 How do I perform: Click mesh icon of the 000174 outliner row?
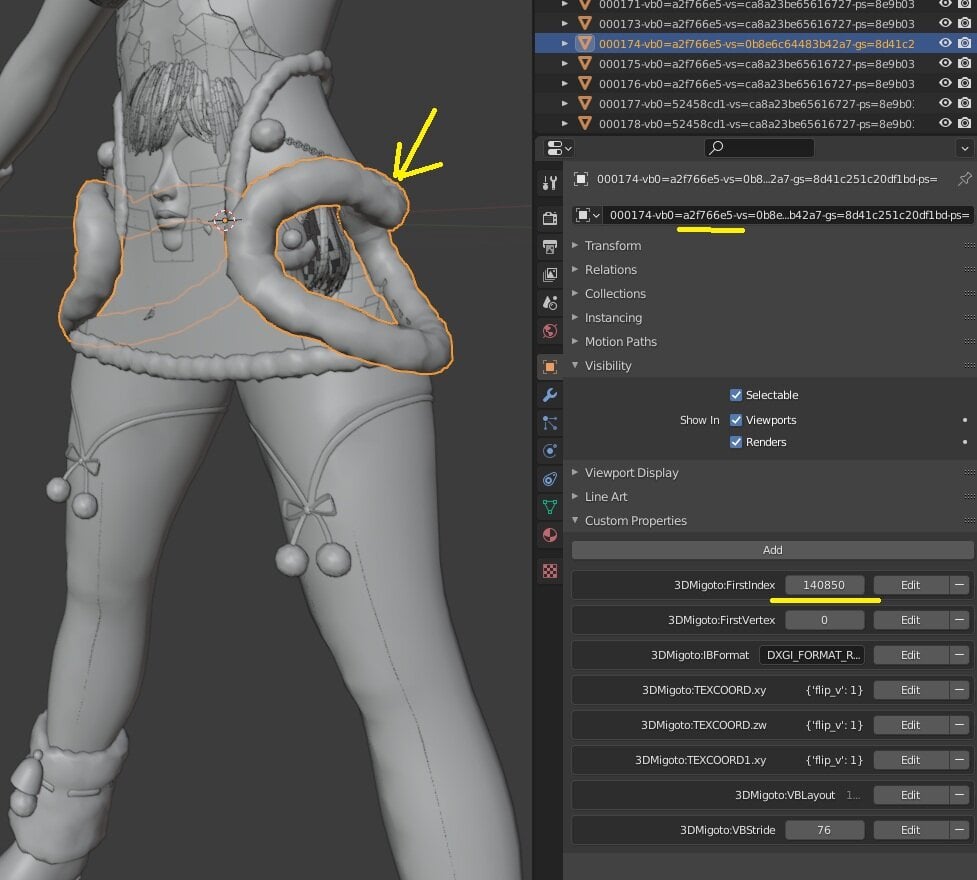[x=584, y=44]
